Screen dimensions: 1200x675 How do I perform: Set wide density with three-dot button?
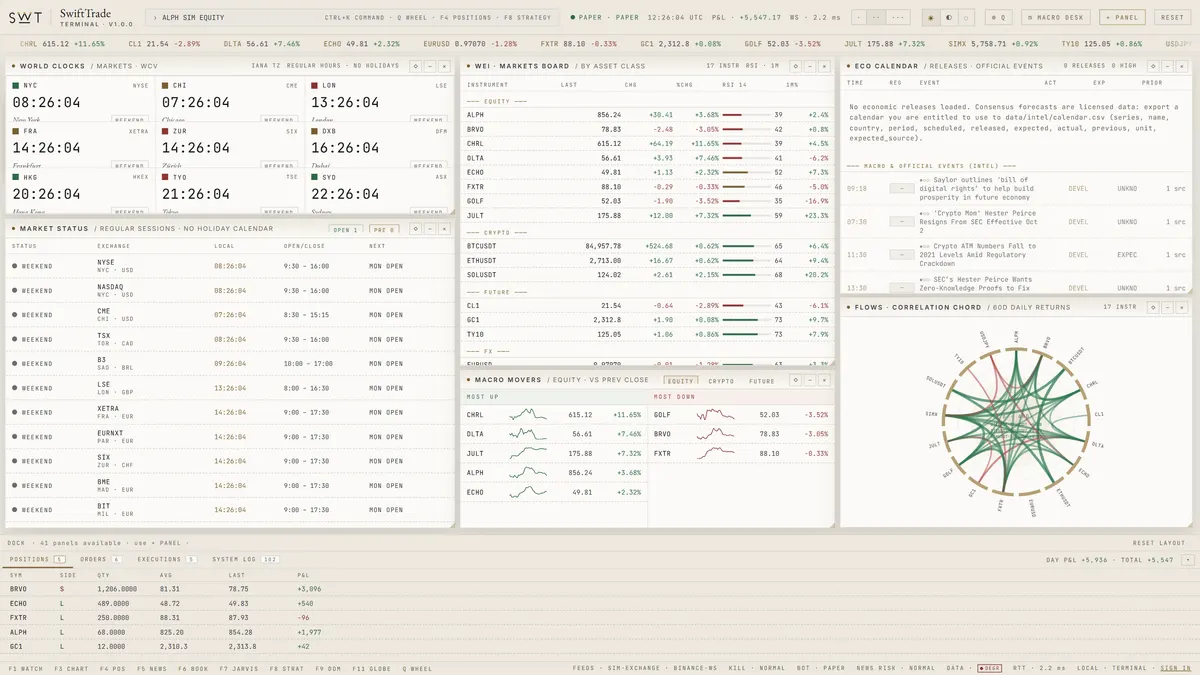coord(898,17)
